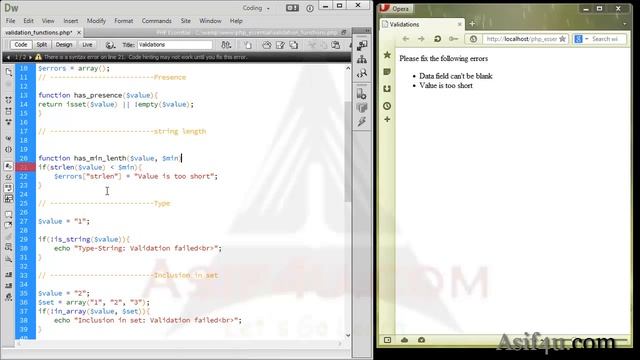The height and width of the screenshot is (360, 640).
Task: Click the coding toolbar icon beside line 30
Action: (x=9, y=247)
